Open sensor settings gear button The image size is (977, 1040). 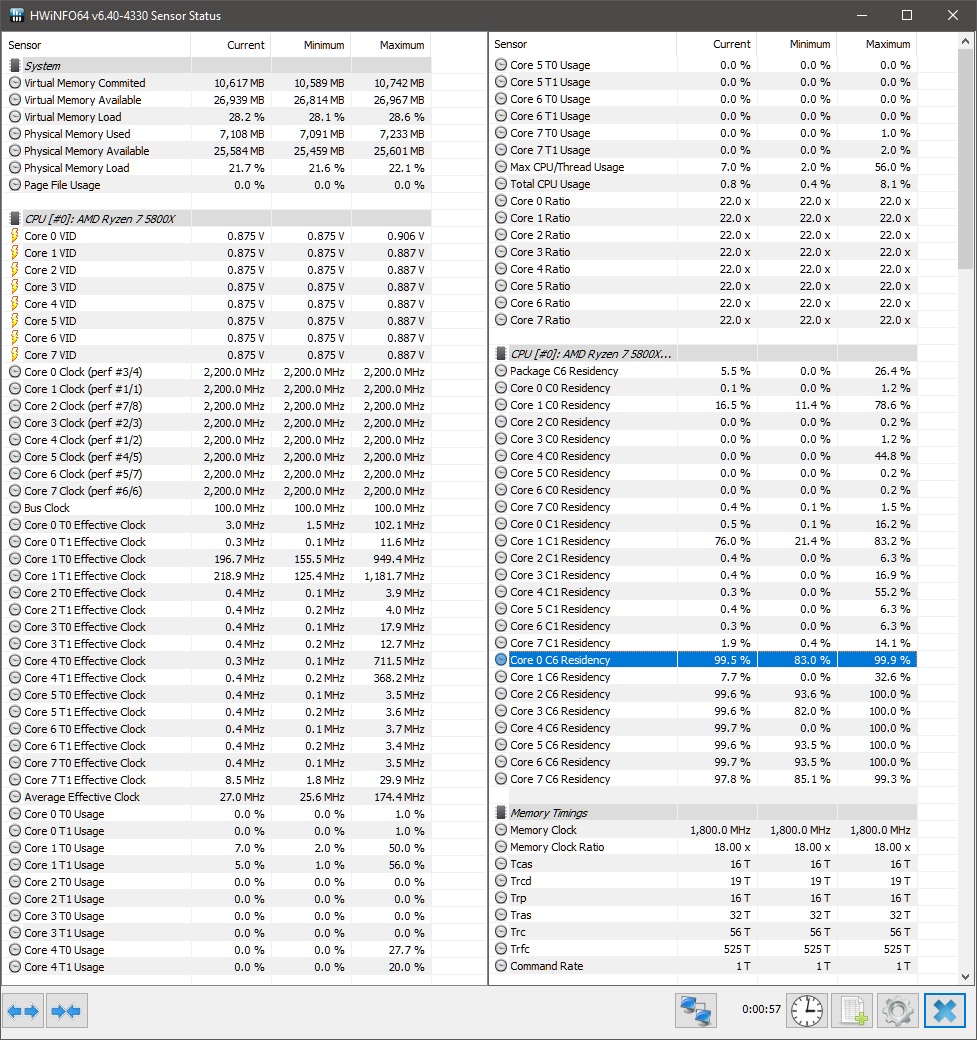898,1011
